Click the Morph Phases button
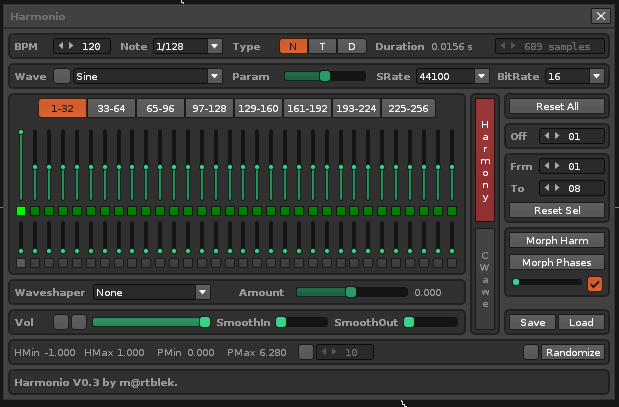The image size is (619, 407). [x=557, y=262]
